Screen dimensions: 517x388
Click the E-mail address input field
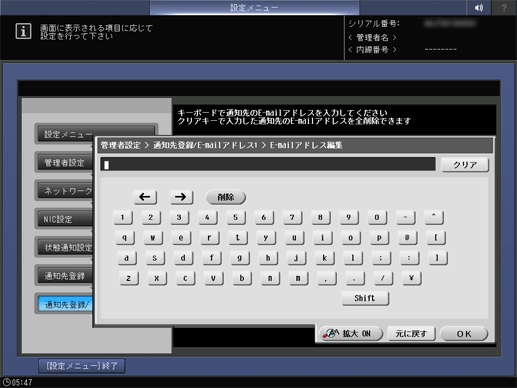coord(268,164)
